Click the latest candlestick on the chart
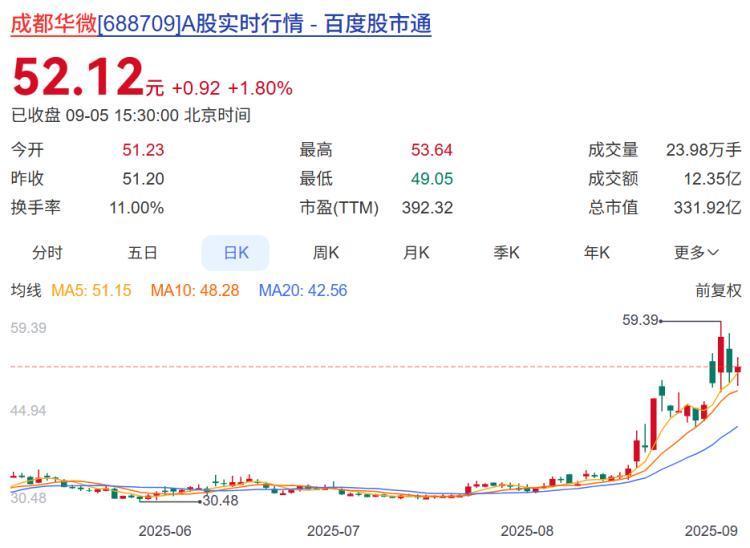 pyautogui.click(x=738, y=369)
